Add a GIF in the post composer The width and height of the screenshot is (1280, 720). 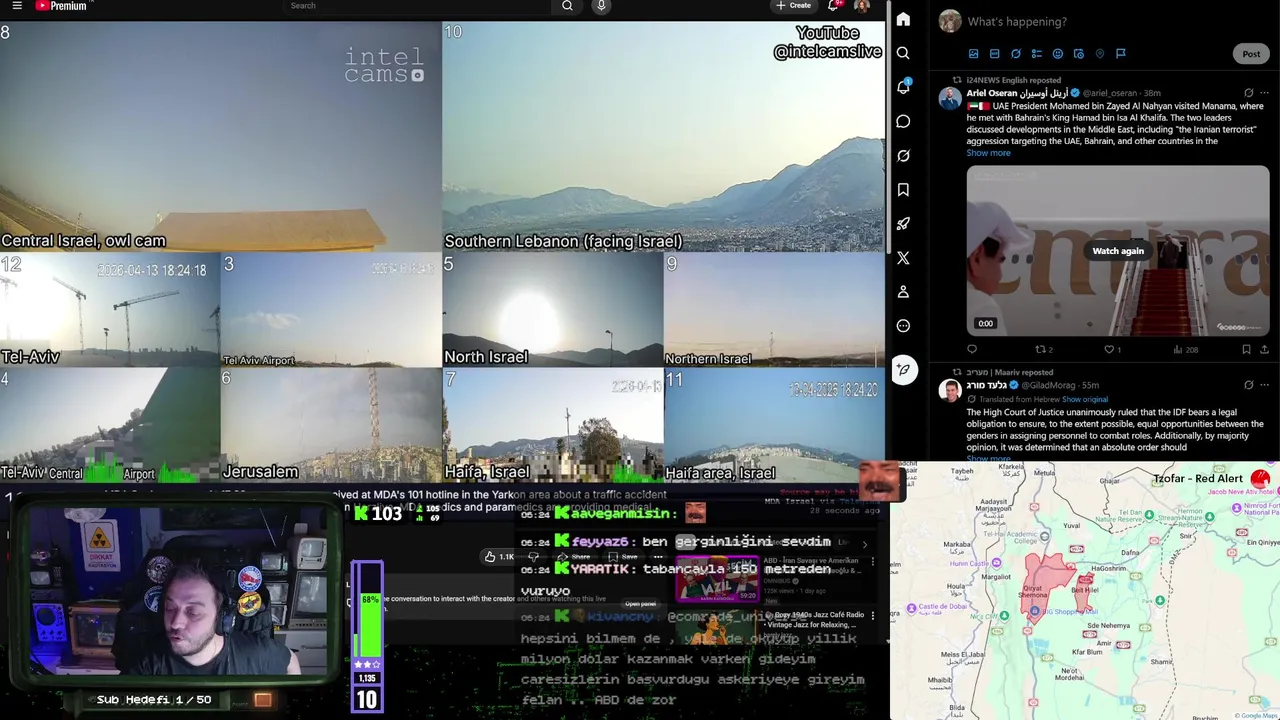994,54
